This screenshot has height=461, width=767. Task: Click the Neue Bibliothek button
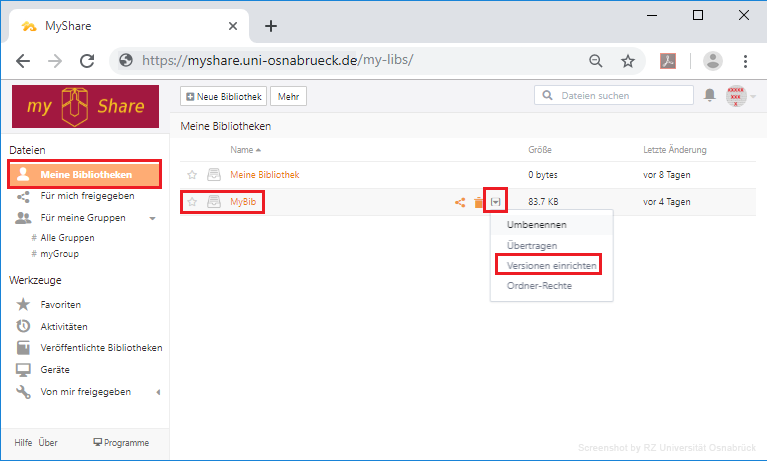tap(224, 96)
